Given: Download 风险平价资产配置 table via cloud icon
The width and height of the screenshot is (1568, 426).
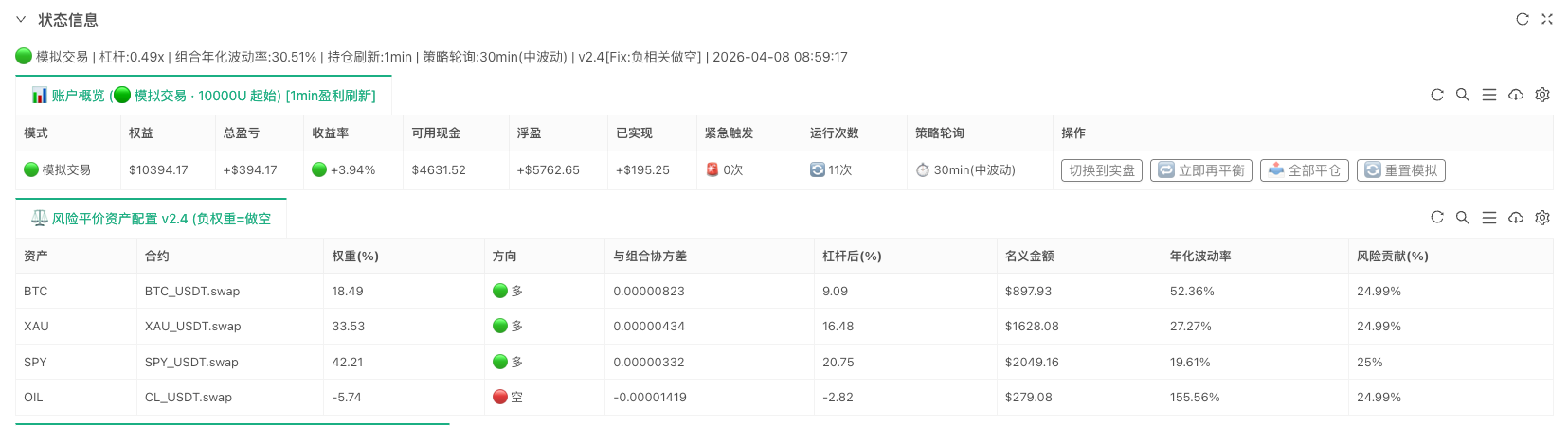Looking at the screenshot, I should tap(1516, 218).
